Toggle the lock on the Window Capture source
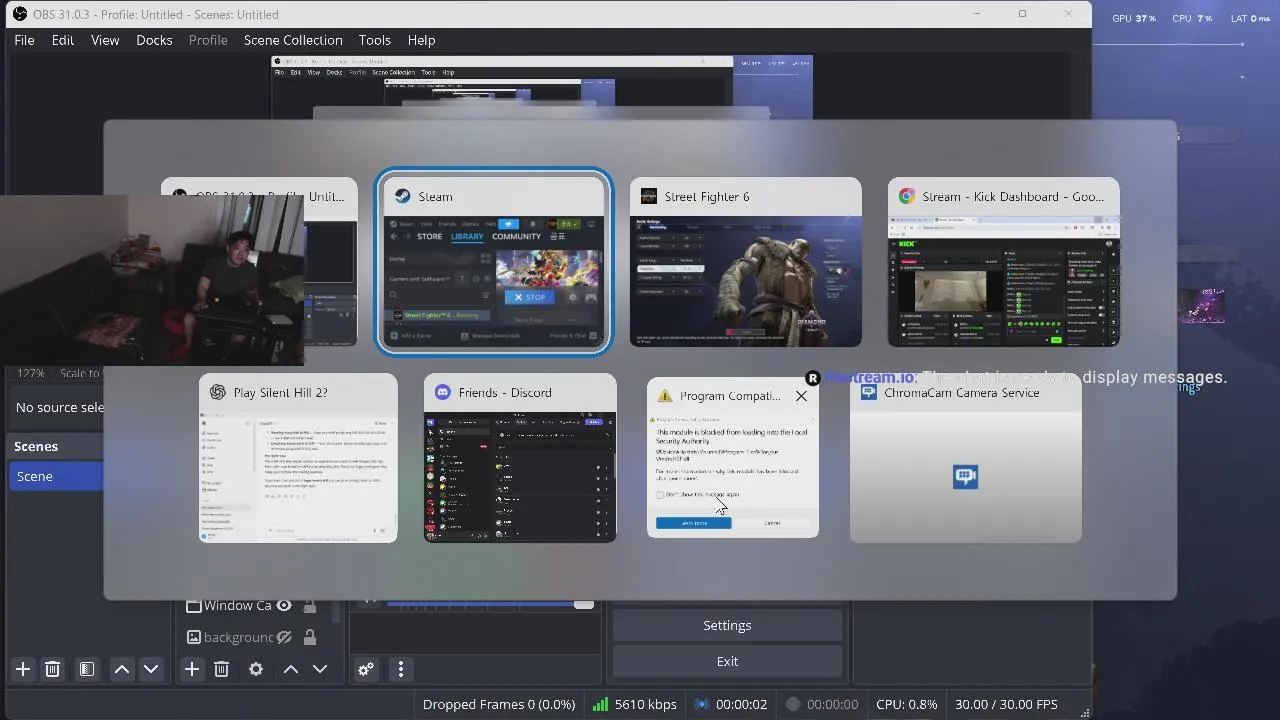The width and height of the screenshot is (1280, 720). tap(310, 605)
